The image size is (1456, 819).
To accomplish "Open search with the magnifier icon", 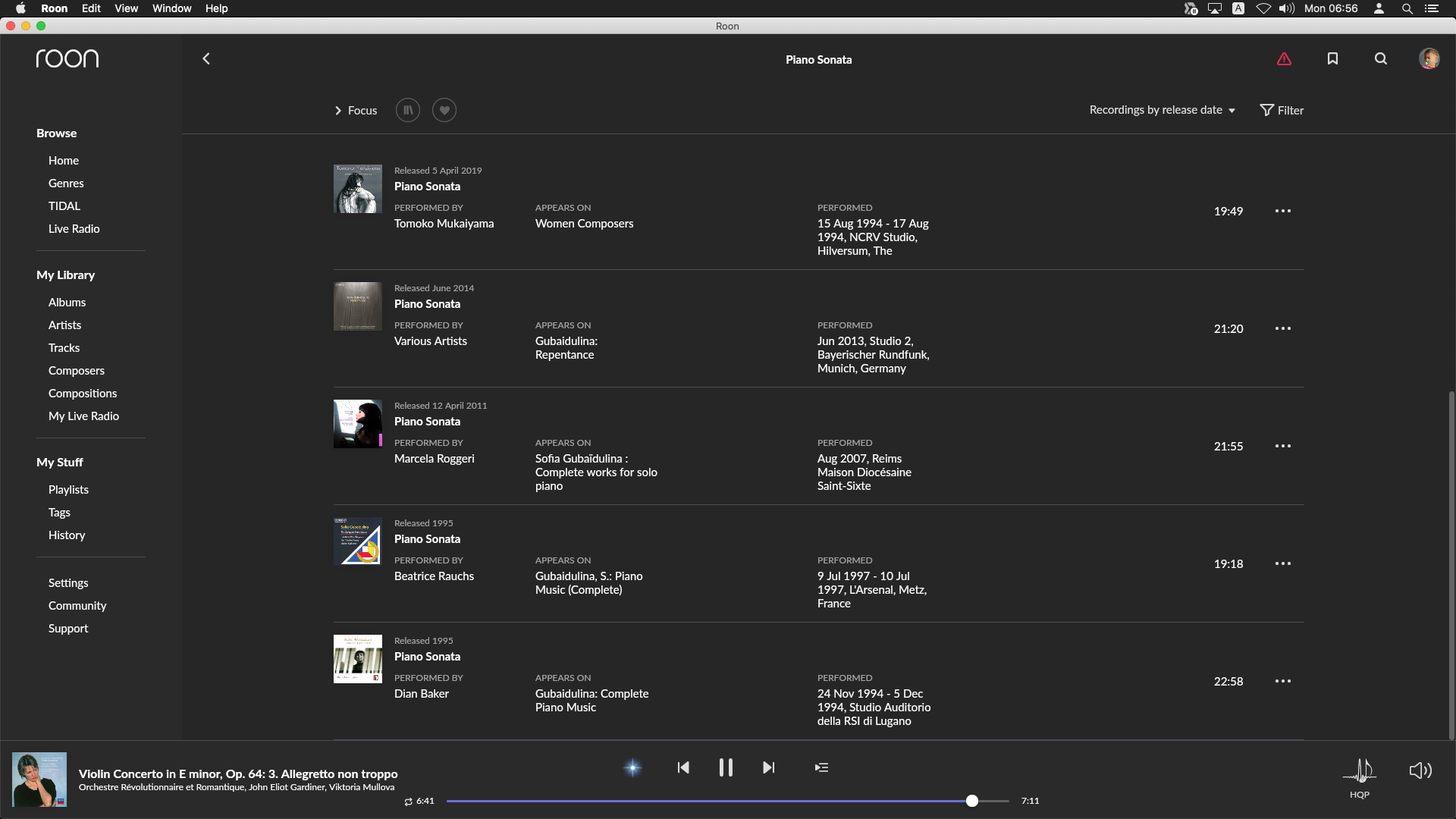I will [x=1381, y=59].
